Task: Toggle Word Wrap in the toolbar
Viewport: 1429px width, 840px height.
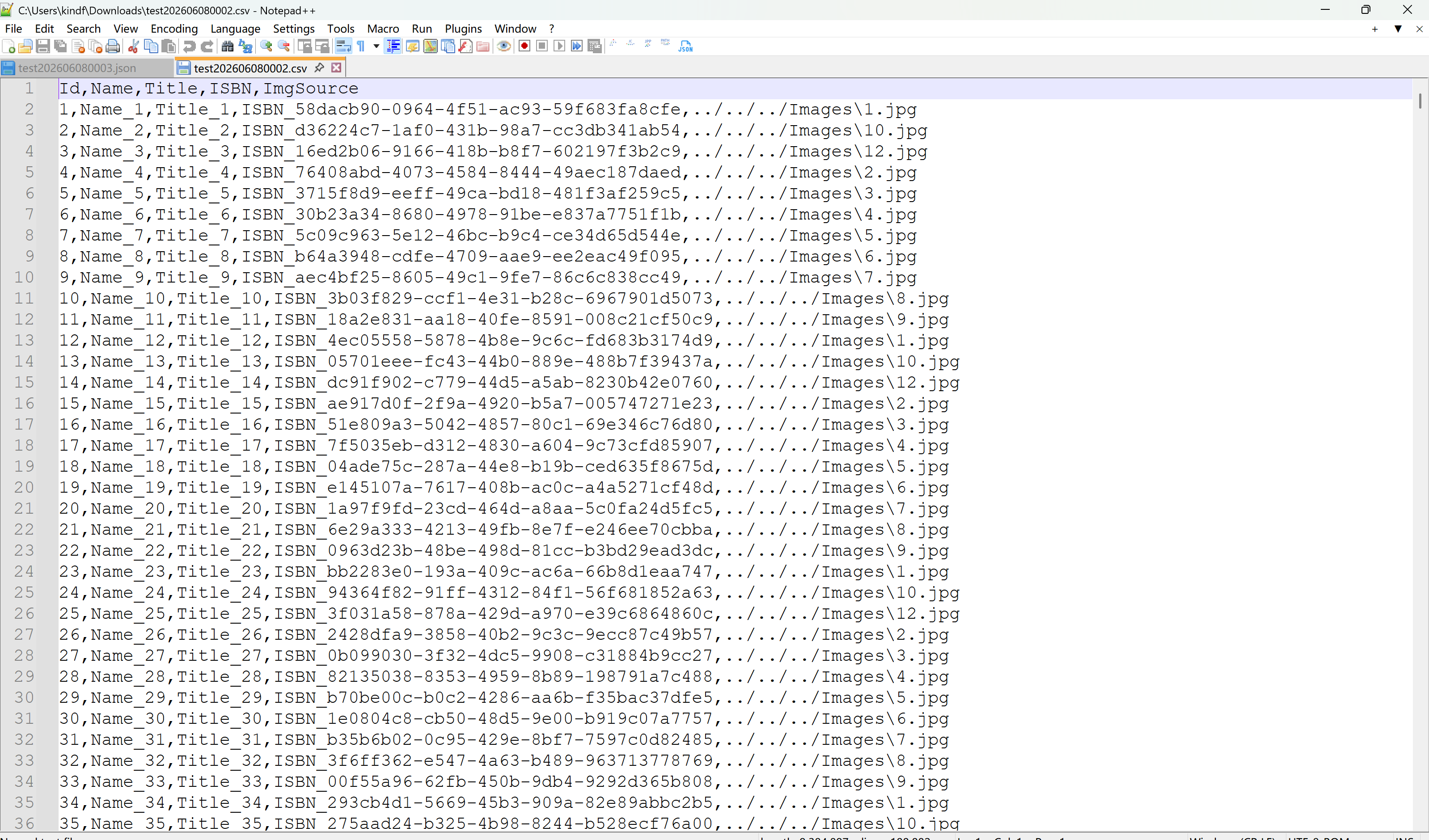Action: point(343,46)
